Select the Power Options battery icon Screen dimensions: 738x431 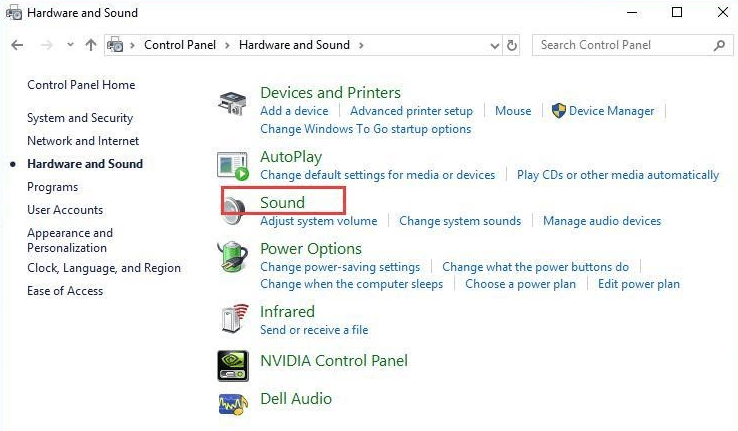[x=233, y=258]
